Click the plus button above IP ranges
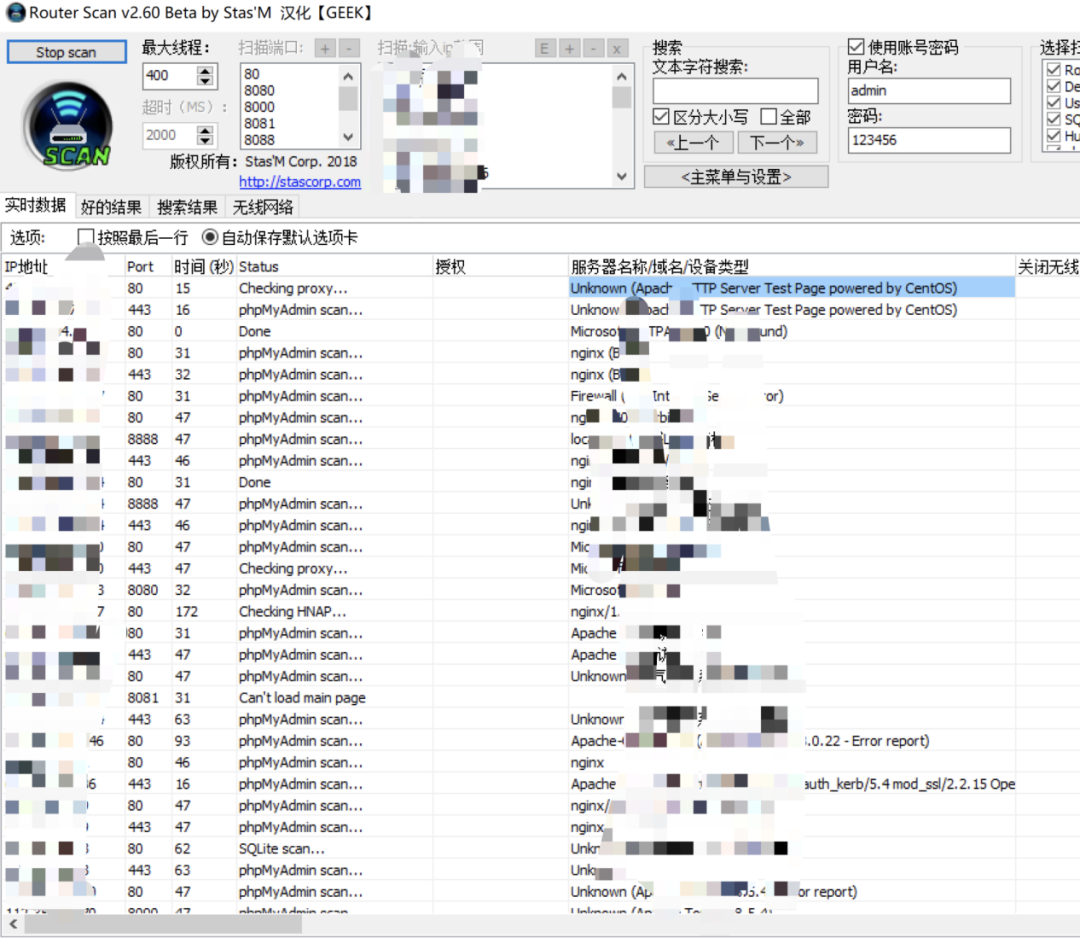Screen dimensions: 1080x938 (569, 48)
